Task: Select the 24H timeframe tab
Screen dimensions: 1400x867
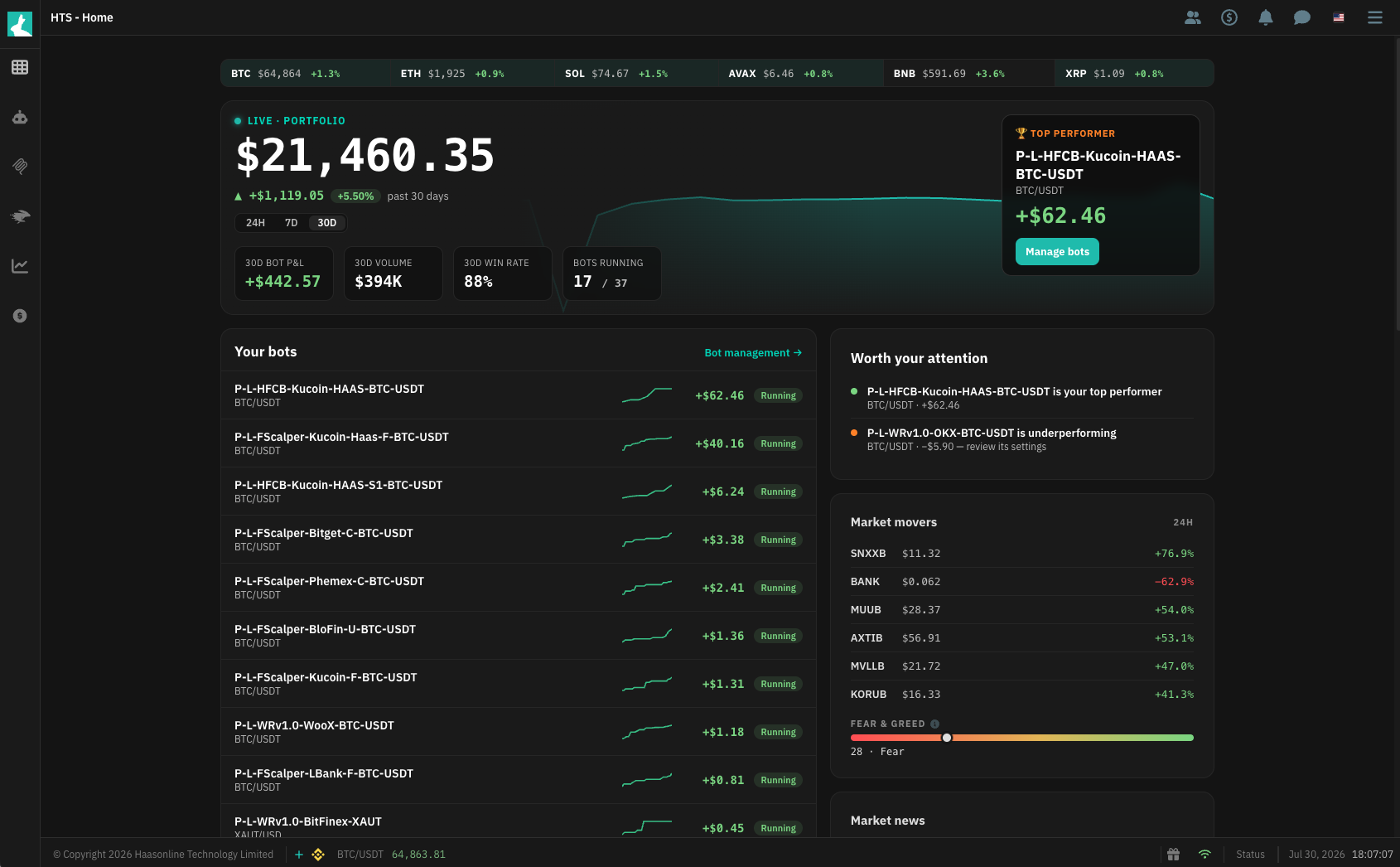Action: tap(255, 223)
